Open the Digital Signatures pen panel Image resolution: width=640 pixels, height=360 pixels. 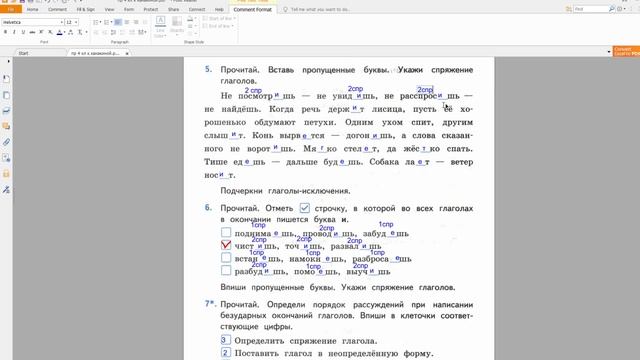6,189
